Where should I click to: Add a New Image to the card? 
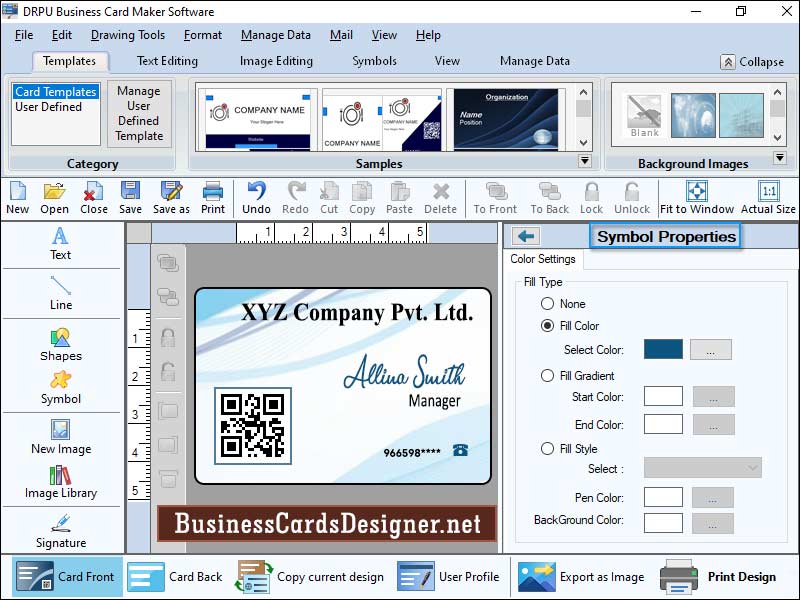(60, 441)
